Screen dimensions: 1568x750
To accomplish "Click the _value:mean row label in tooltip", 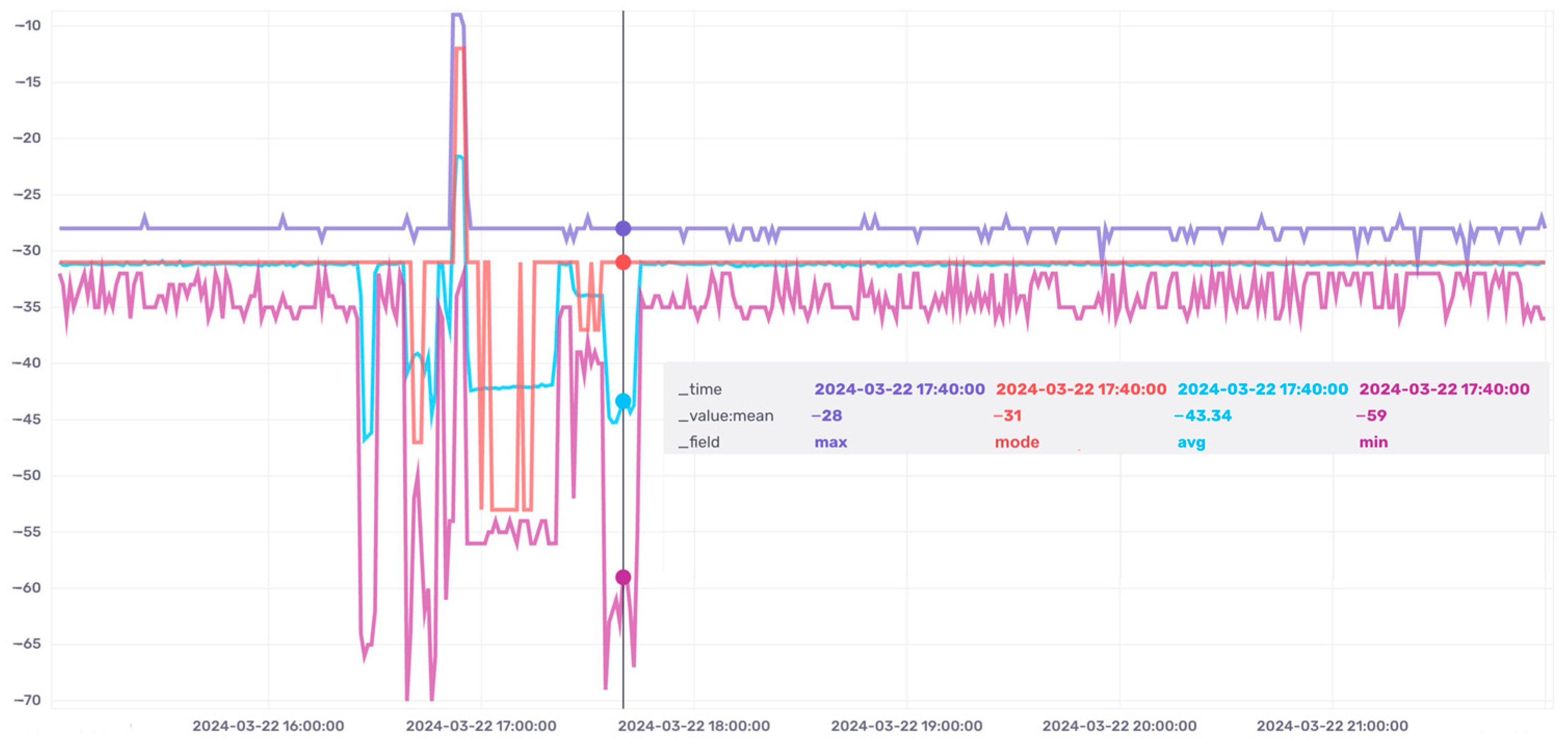I will pyautogui.click(x=726, y=416).
